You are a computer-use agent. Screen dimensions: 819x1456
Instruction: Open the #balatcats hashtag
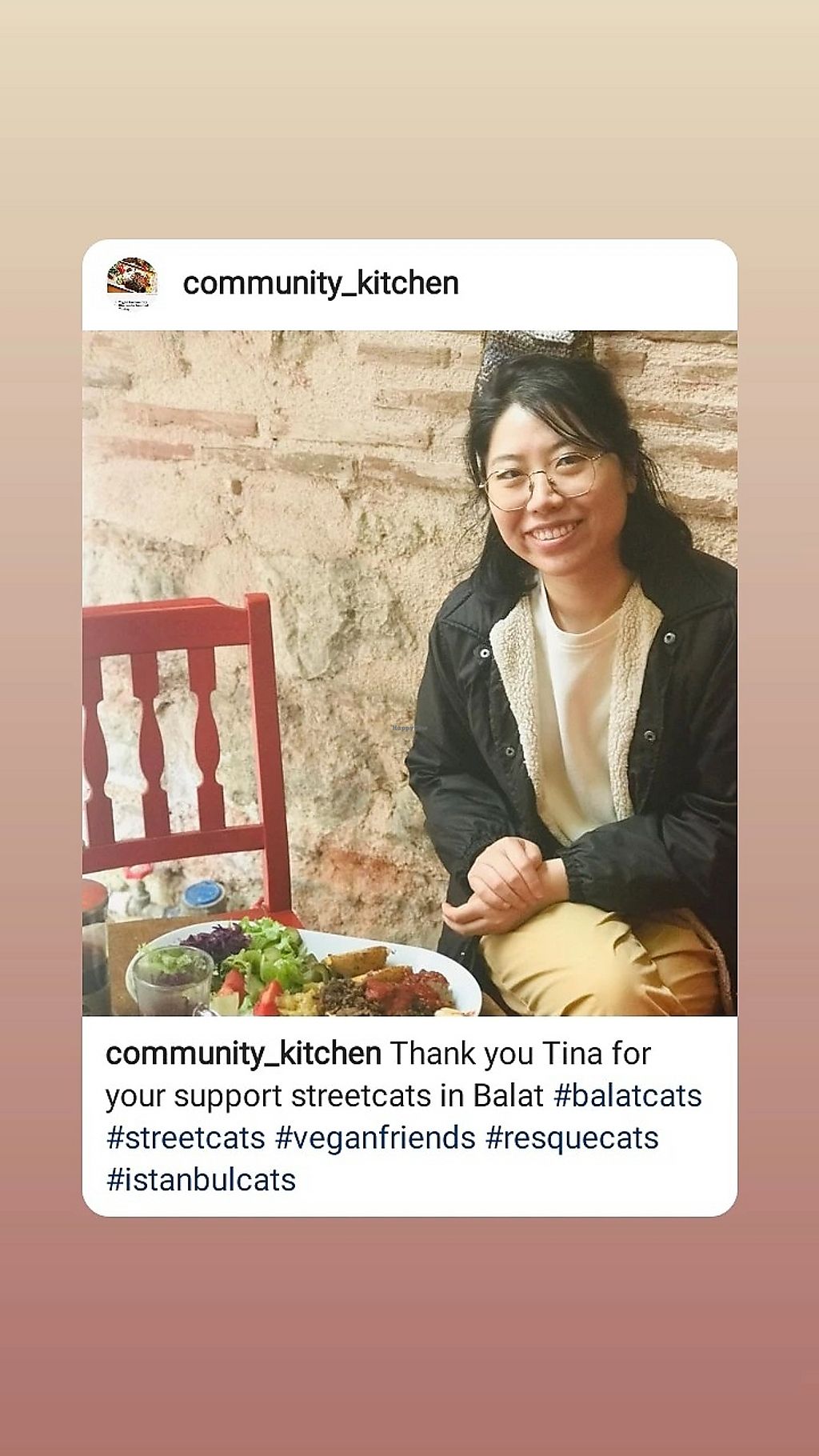point(628,1095)
